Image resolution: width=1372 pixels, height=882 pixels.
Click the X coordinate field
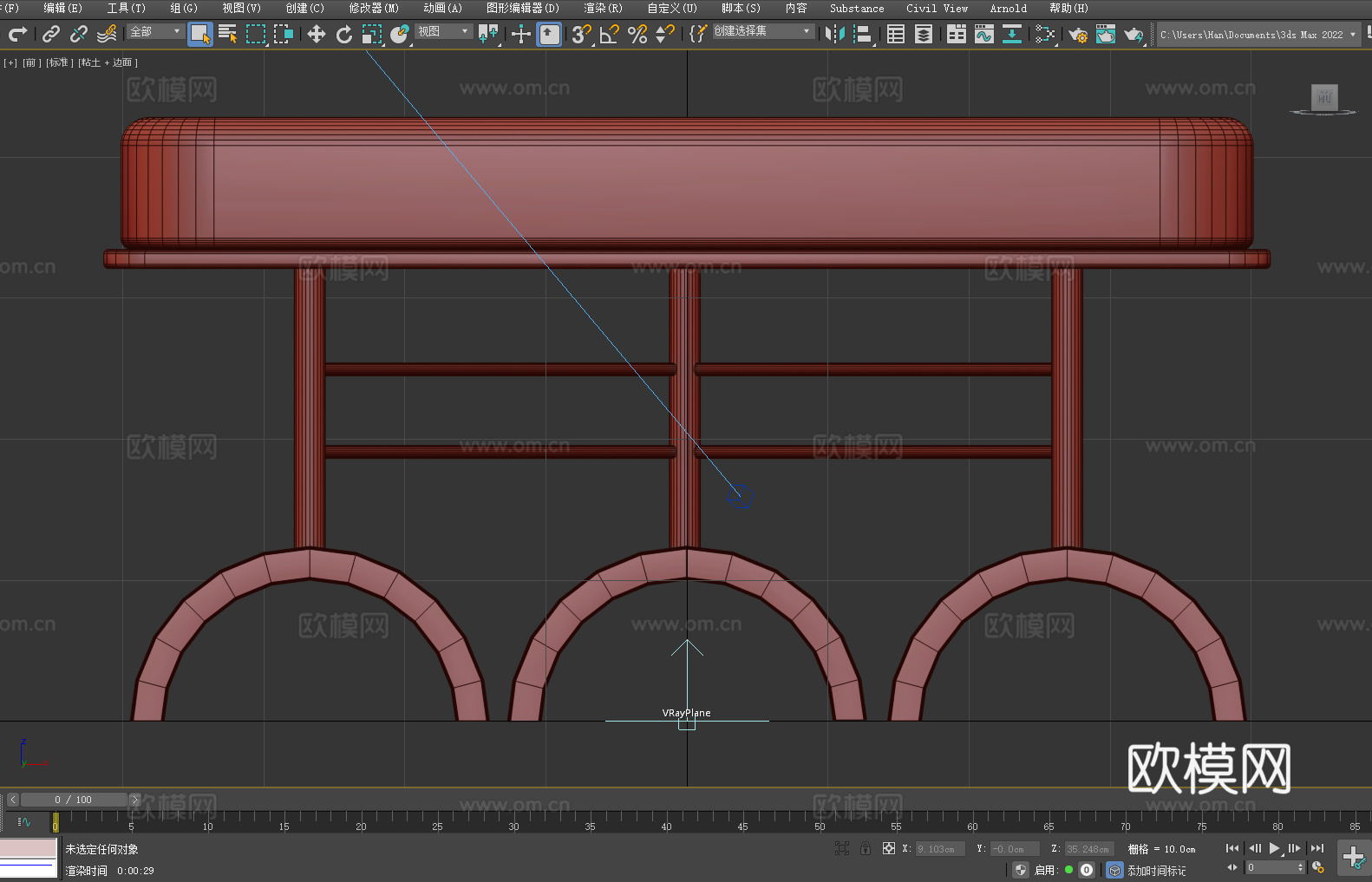tap(940, 849)
